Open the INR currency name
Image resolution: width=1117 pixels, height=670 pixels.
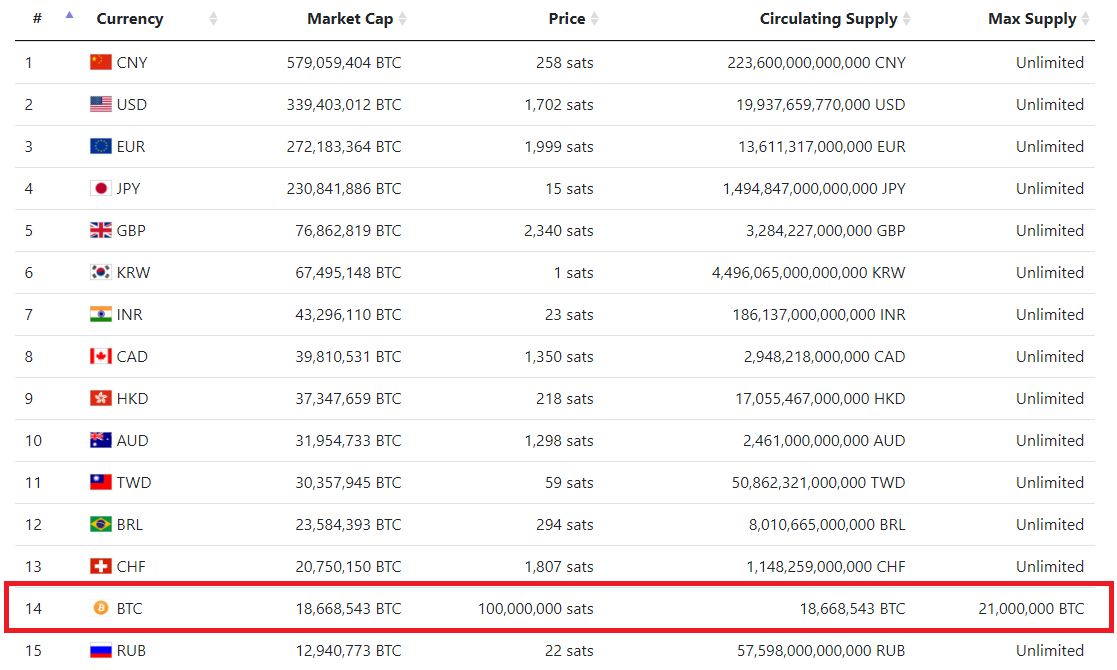(x=130, y=315)
